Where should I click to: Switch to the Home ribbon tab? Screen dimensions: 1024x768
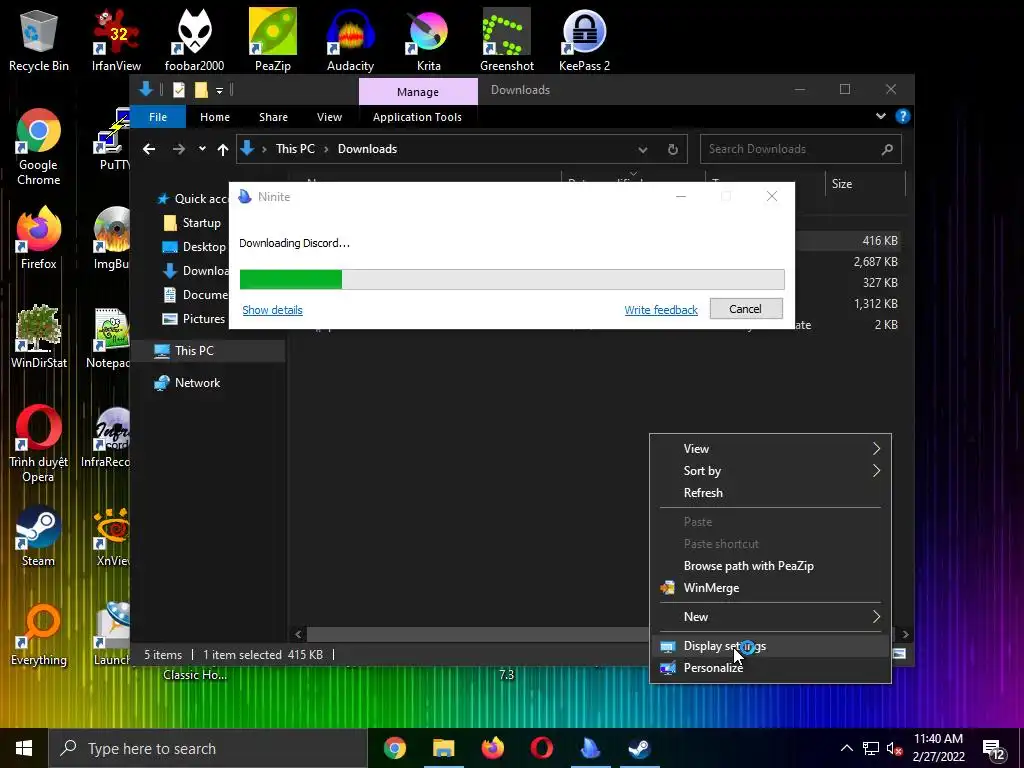(x=215, y=117)
